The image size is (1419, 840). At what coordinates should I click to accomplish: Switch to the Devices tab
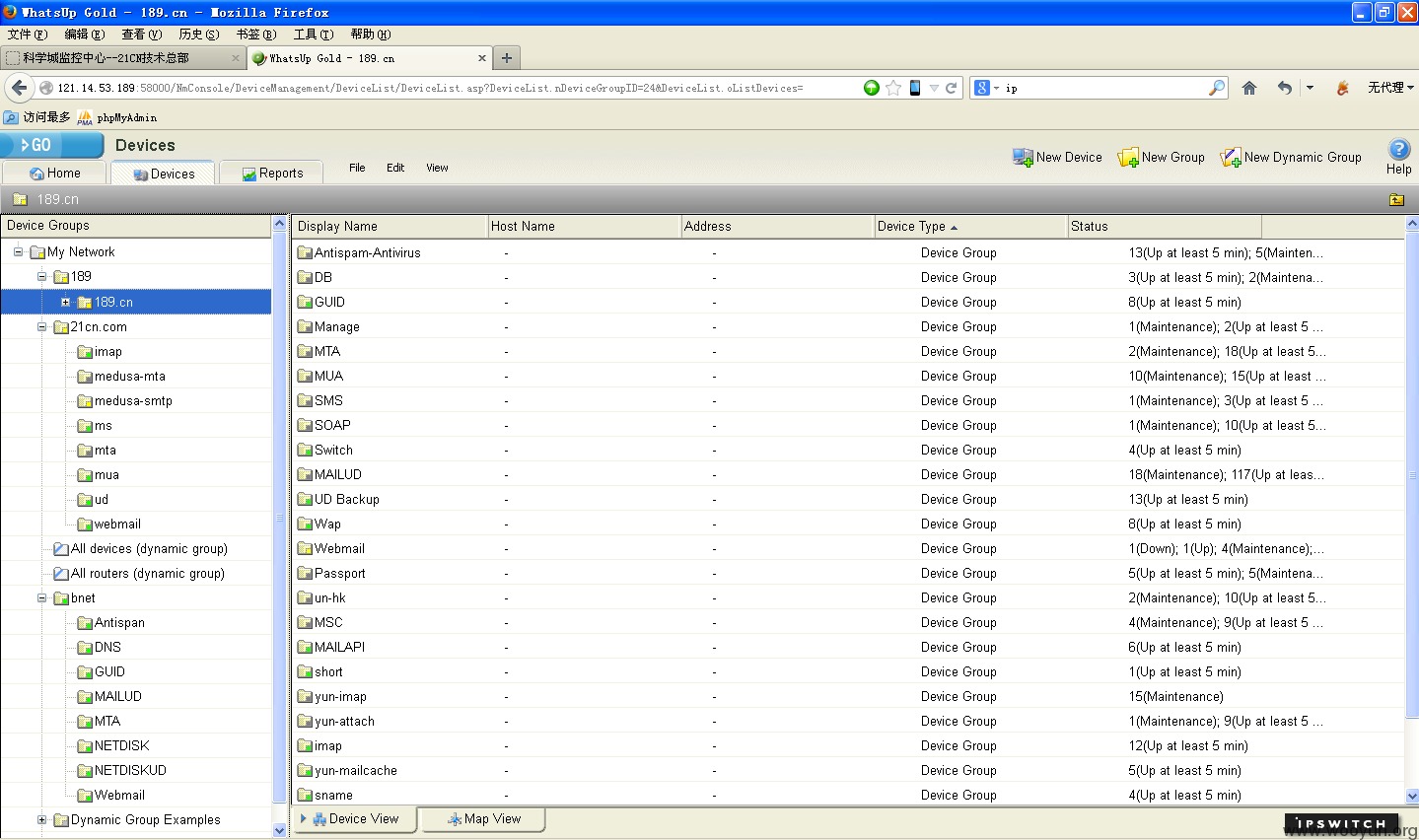163,174
